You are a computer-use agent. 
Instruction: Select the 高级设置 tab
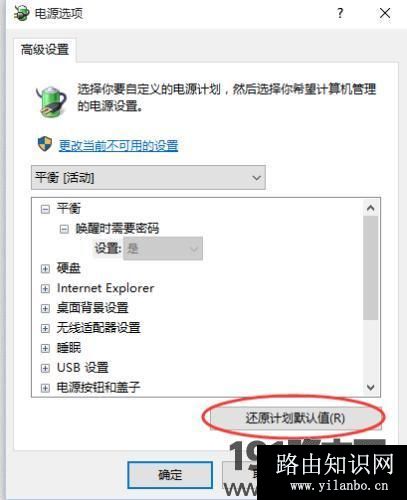[x=45, y=50]
